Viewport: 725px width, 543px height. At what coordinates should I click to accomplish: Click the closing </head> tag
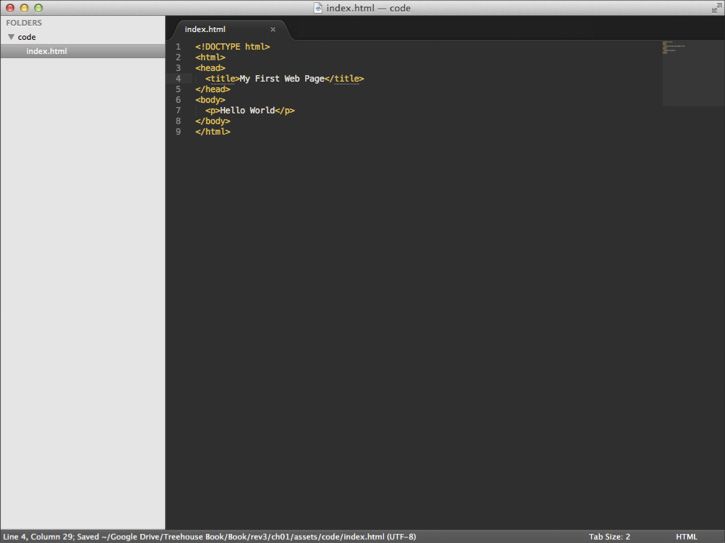pyautogui.click(x=213, y=89)
